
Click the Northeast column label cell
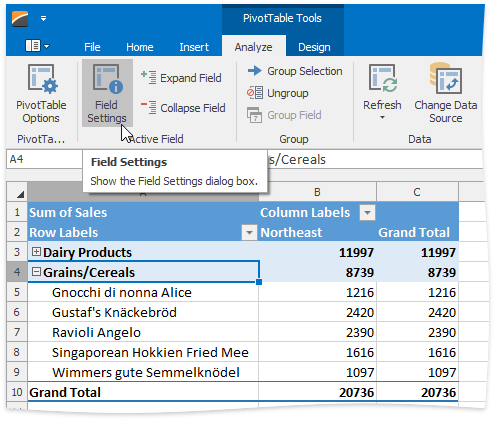pos(317,232)
